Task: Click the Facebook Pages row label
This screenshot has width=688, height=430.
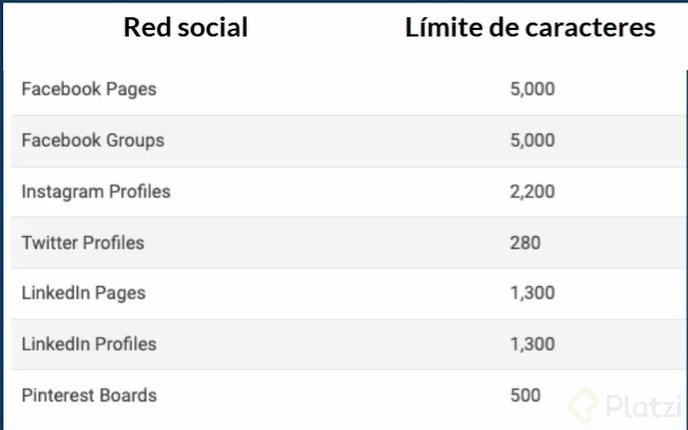Action: click(89, 89)
